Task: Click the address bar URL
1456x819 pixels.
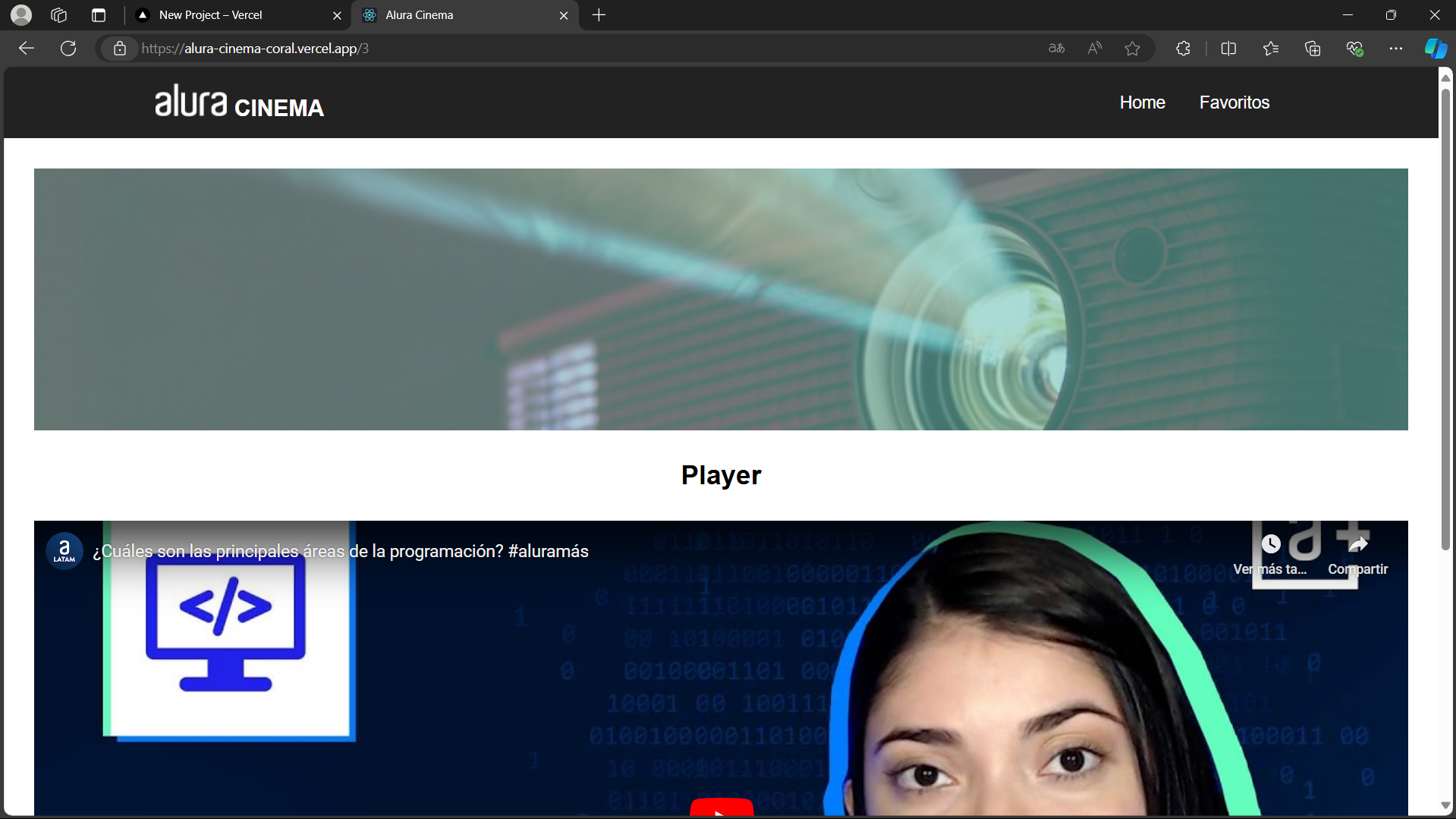Action: [255, 49]
